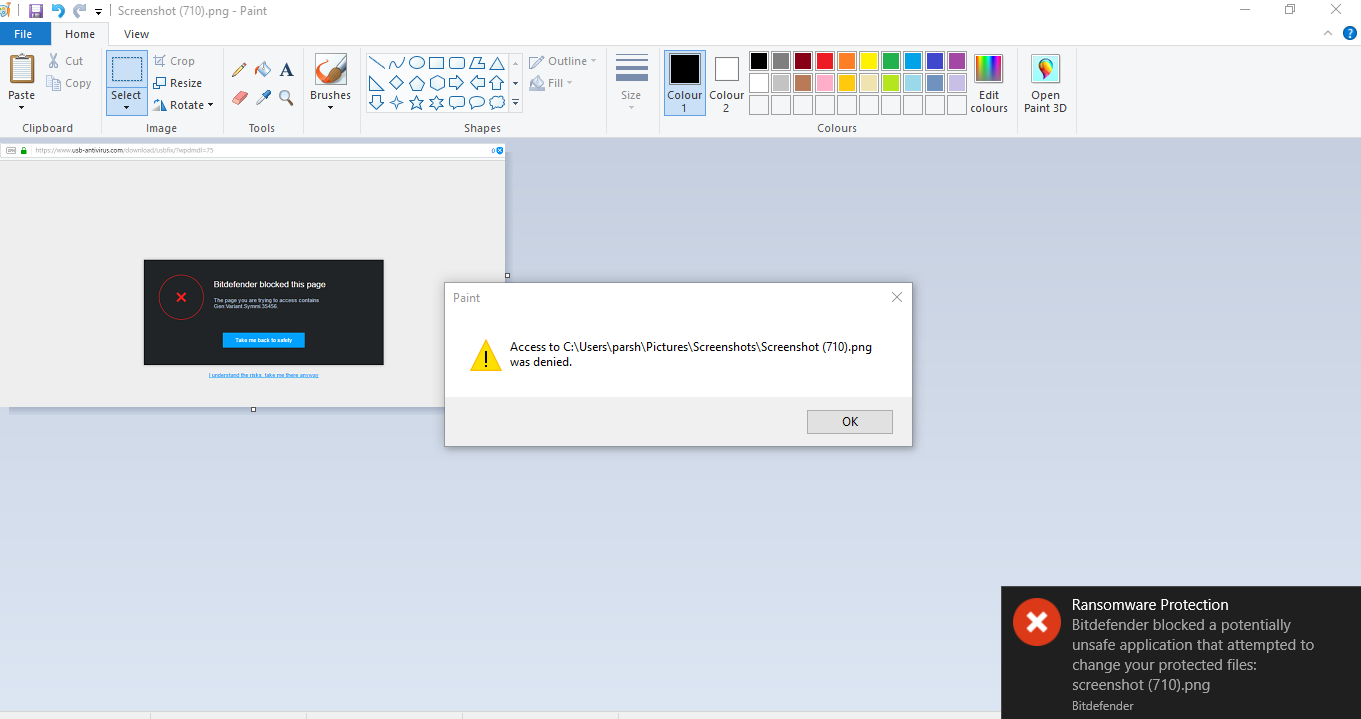Open Customize Quick Access Toolbar dropdown

click(99, 12)
